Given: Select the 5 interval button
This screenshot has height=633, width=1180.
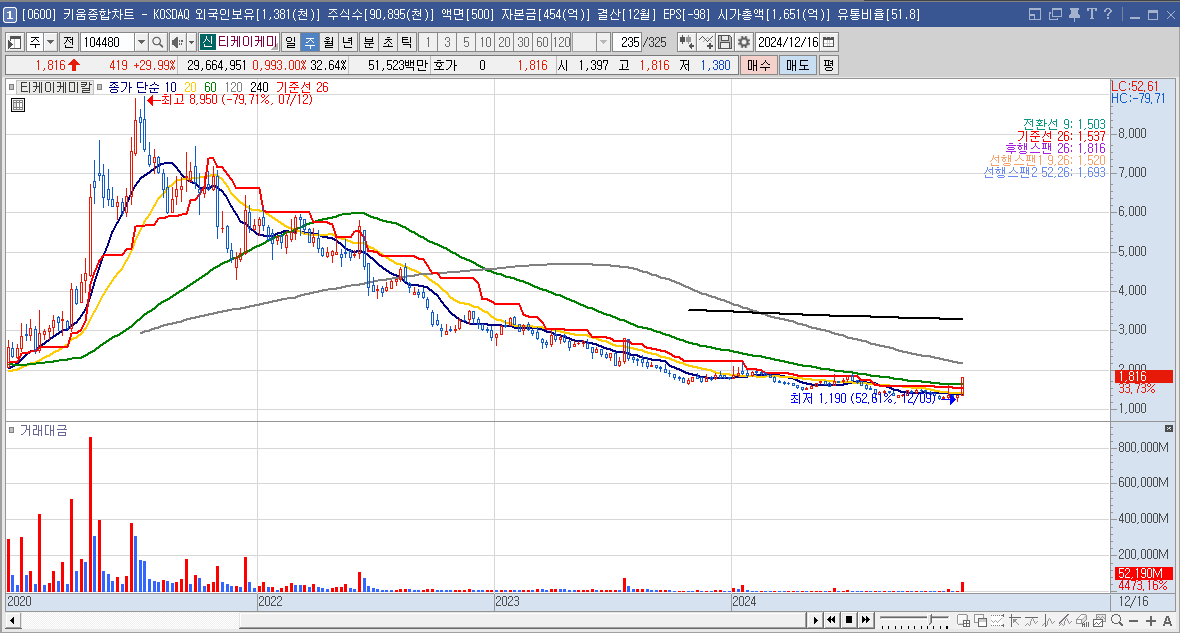Looking at the screenshot, I should tap(466, 42).
